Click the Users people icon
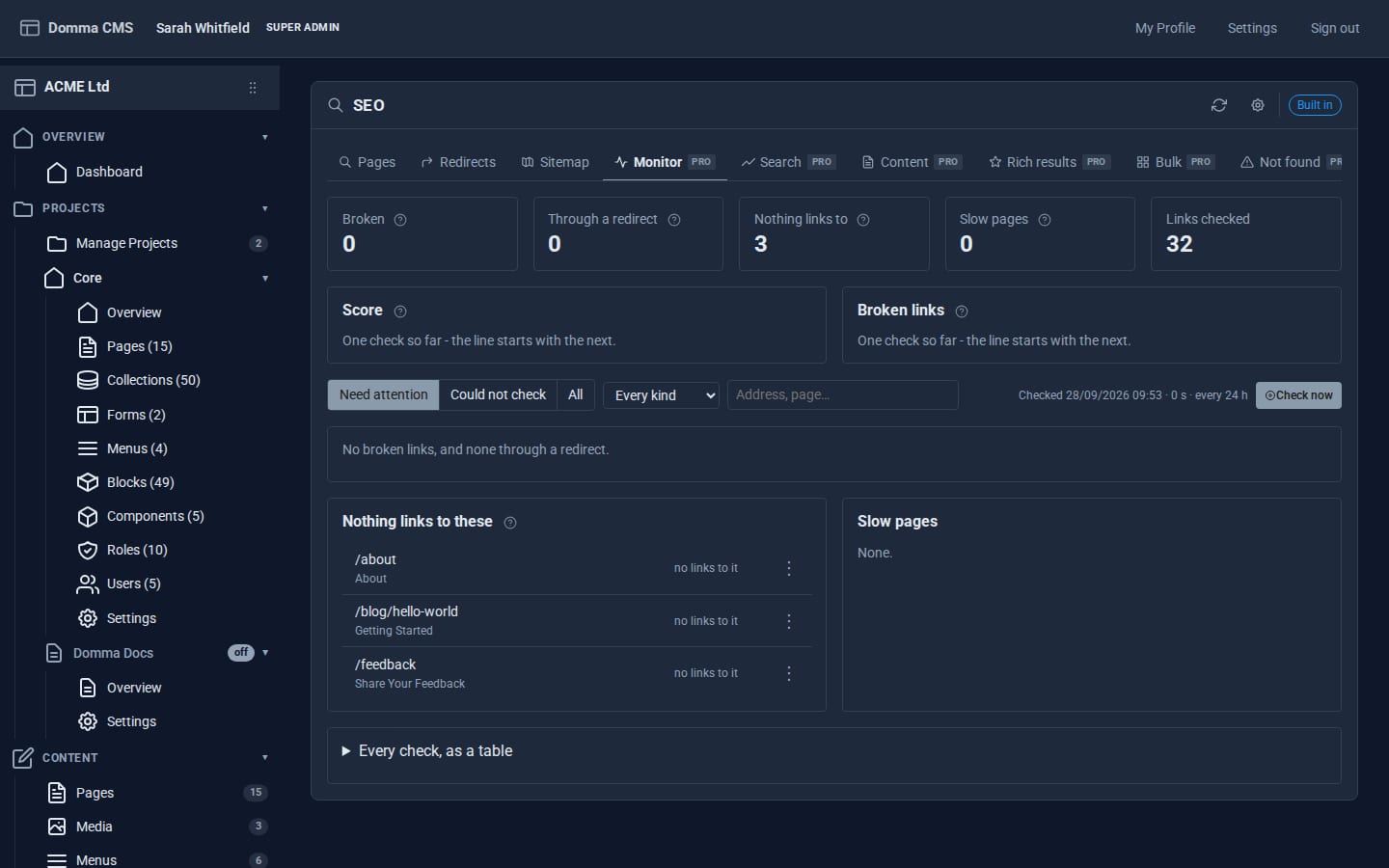Viewport: 1389px width, 868px height. click(x=88, y=583)
